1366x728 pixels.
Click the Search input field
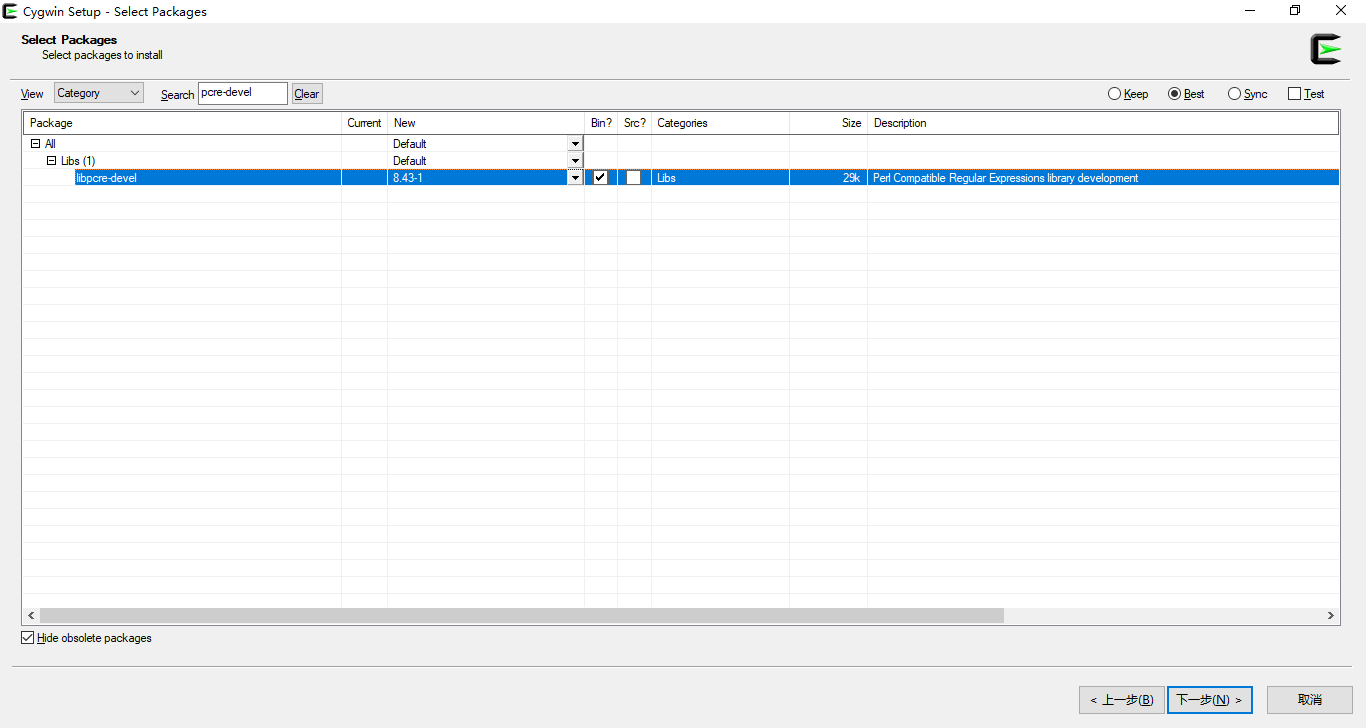(x=243, y=93)
